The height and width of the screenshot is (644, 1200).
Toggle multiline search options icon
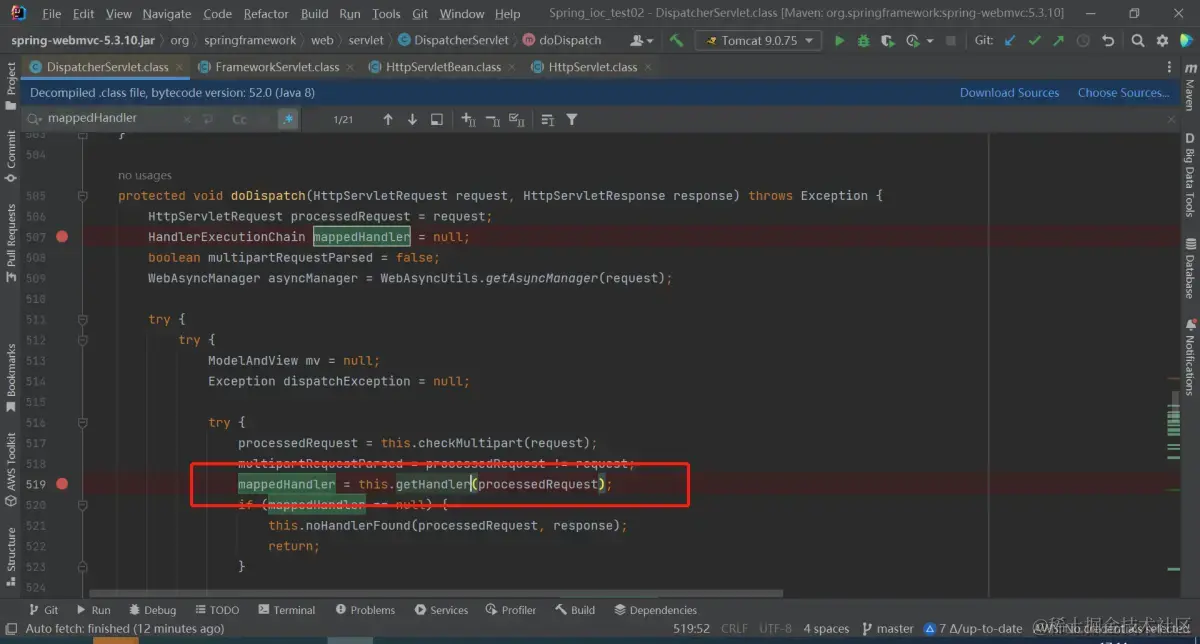pyautogui.click(x=548, y=119)
